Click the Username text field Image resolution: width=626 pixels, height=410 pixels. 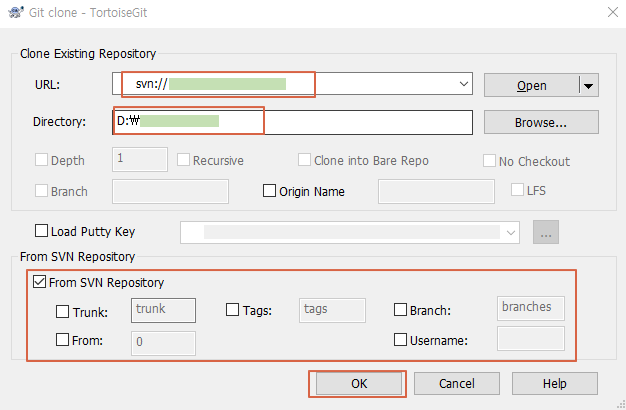point(531,339)
